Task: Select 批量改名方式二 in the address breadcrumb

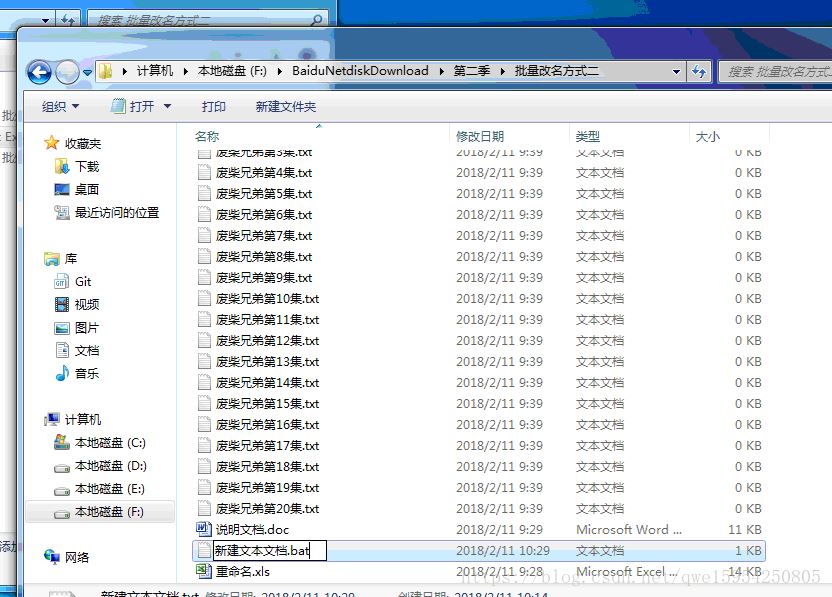Action: pyautogui.click(x=557, y=71)
